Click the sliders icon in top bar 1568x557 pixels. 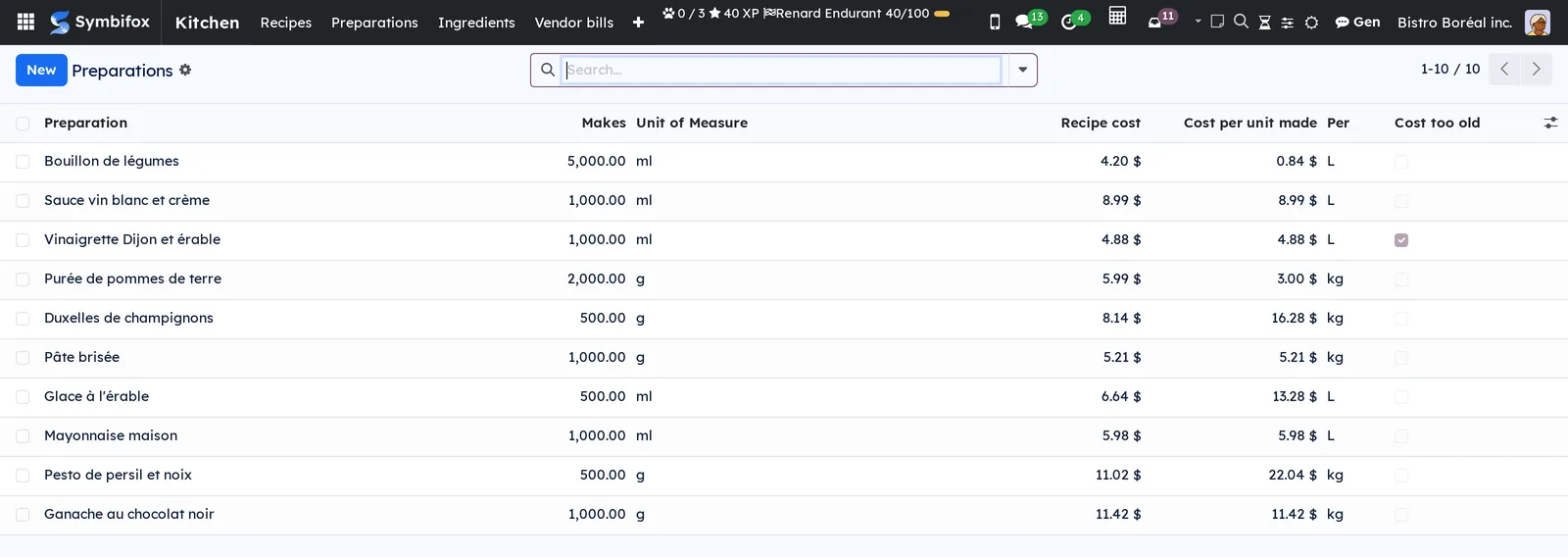coord(1288,23)
